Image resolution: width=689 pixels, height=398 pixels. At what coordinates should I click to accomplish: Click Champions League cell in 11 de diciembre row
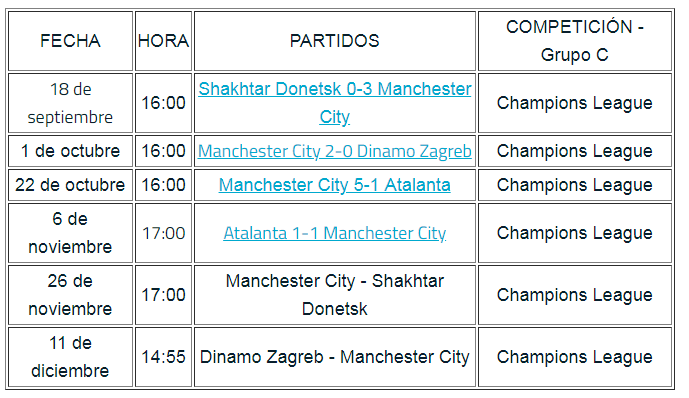tap(575, 357)
